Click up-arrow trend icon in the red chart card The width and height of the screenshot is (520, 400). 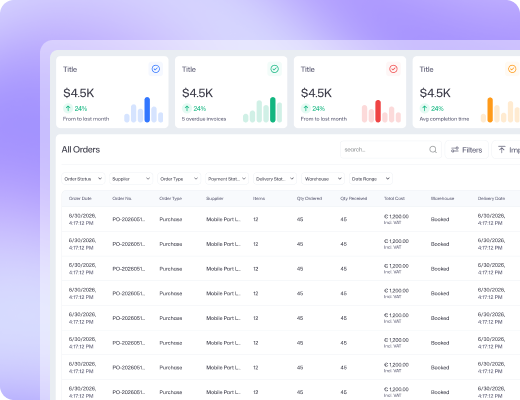306,108
